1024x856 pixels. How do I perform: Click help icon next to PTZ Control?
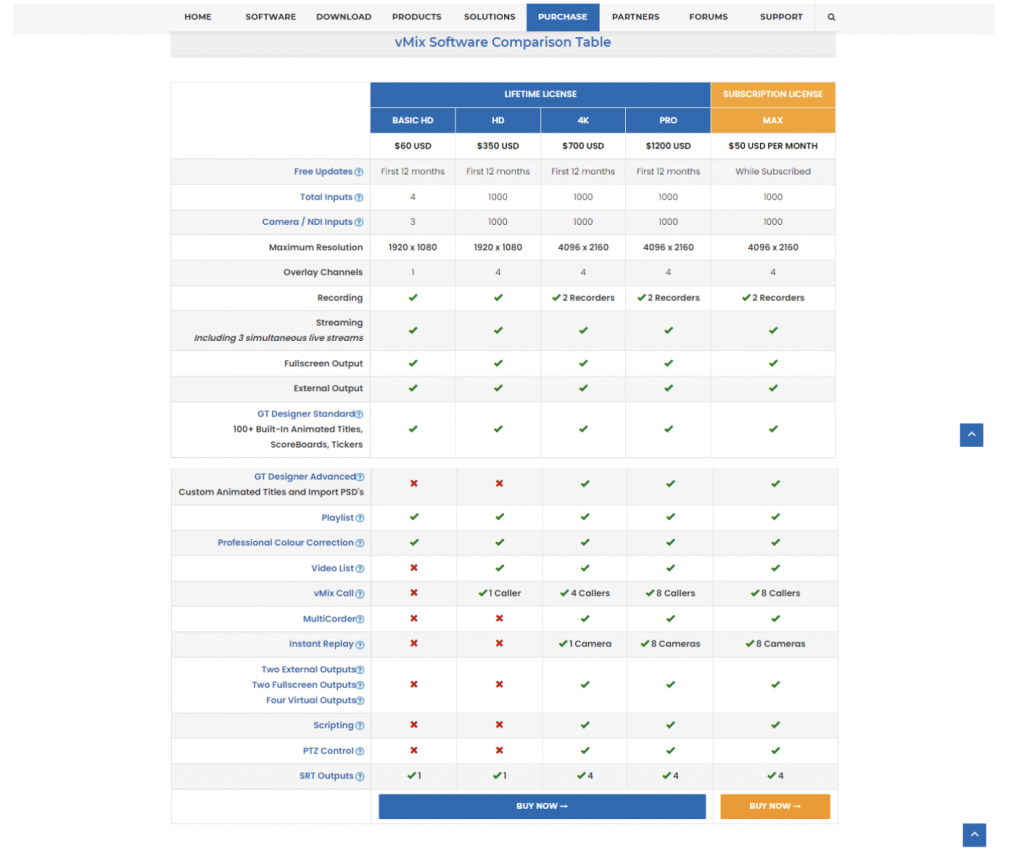tap(360, 751)
